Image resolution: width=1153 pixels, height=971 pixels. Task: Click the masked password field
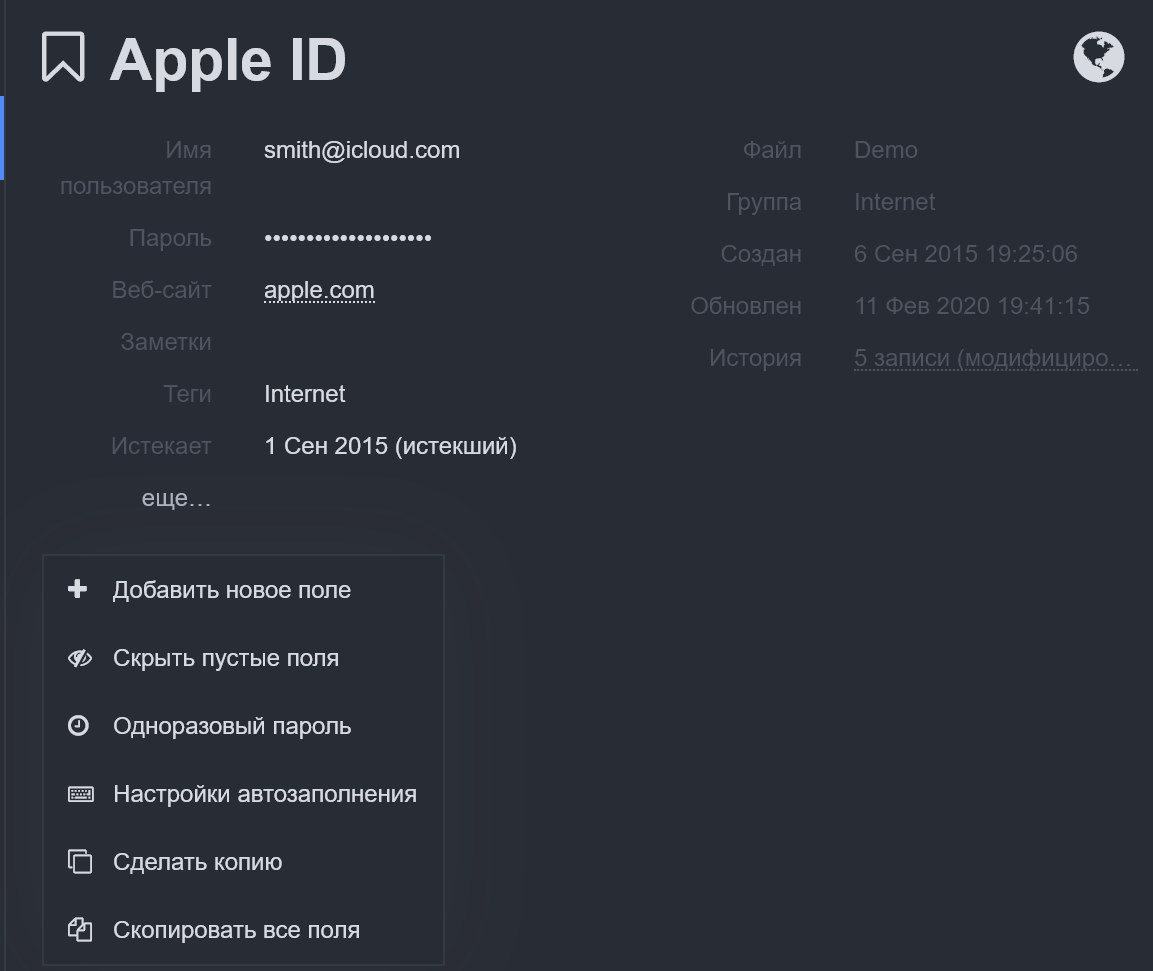(348, 238)
